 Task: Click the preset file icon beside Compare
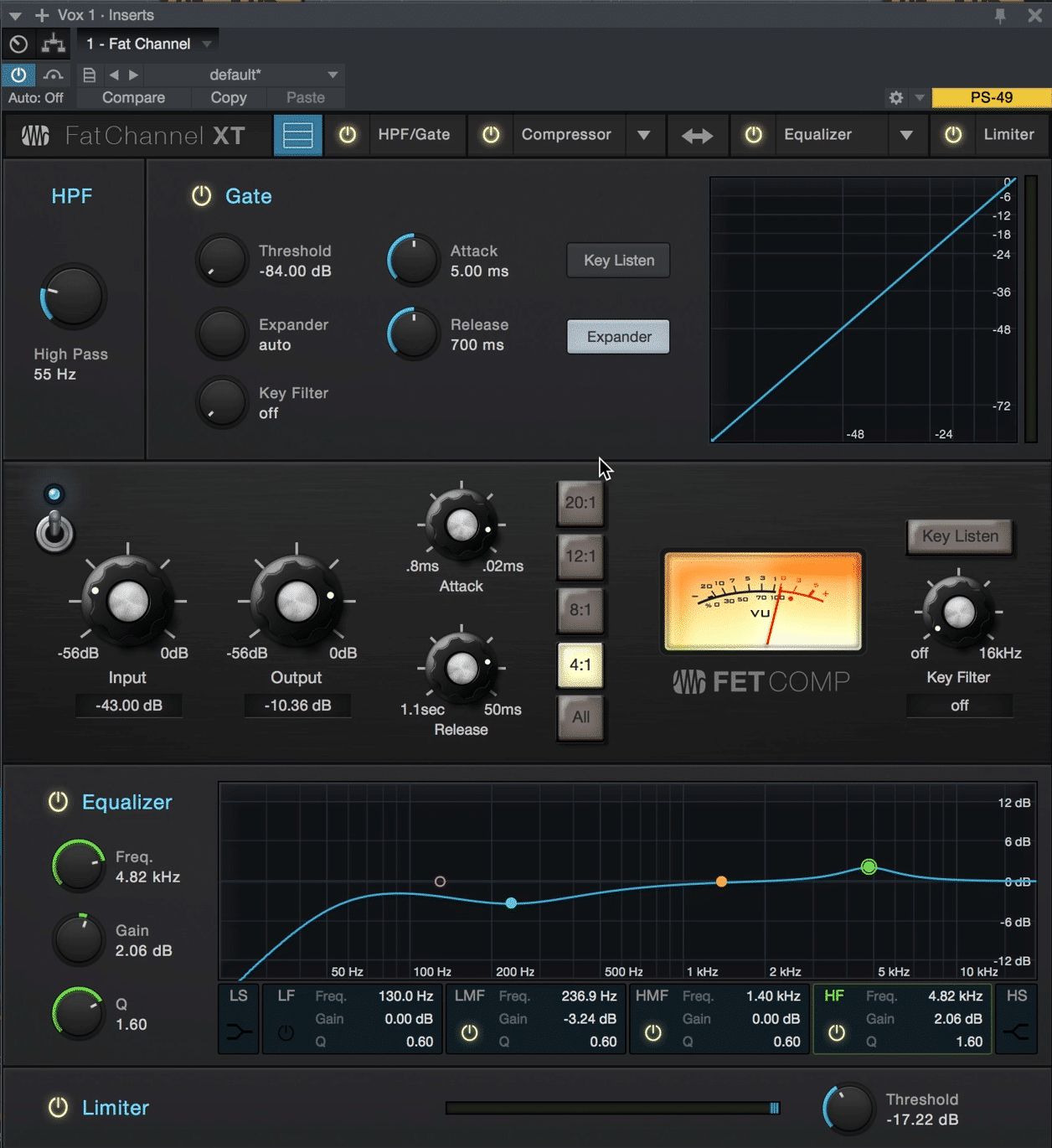tap(89, 75)
